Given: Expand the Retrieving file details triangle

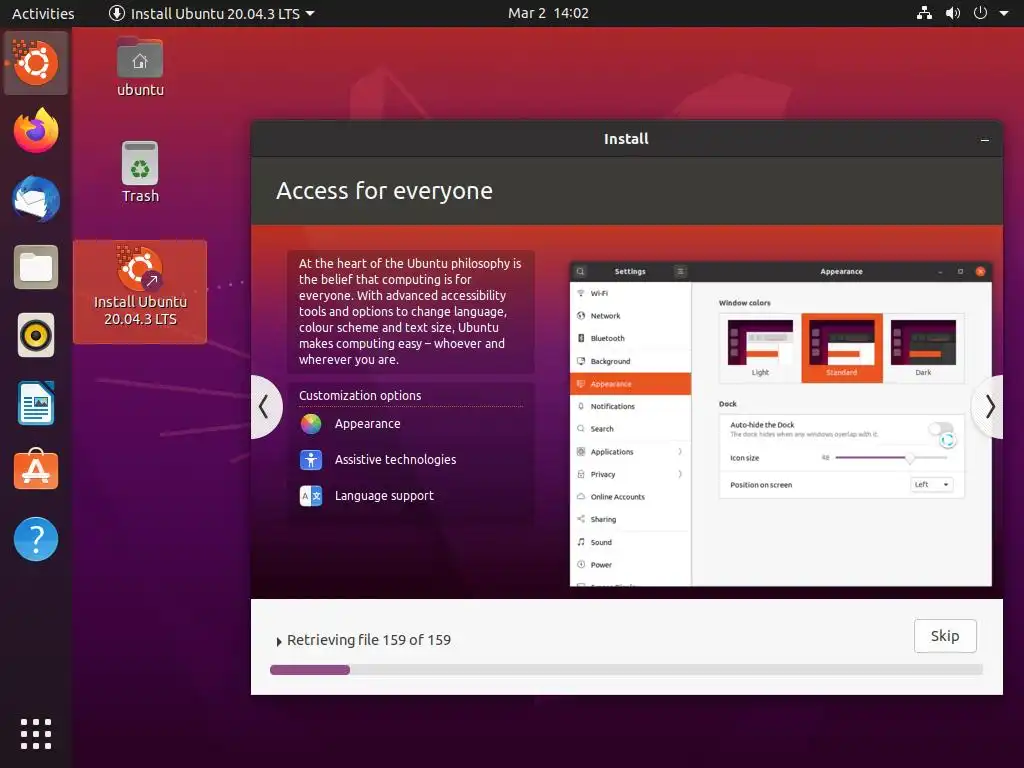Looking at the screenshot, I should tap(279, 641).
